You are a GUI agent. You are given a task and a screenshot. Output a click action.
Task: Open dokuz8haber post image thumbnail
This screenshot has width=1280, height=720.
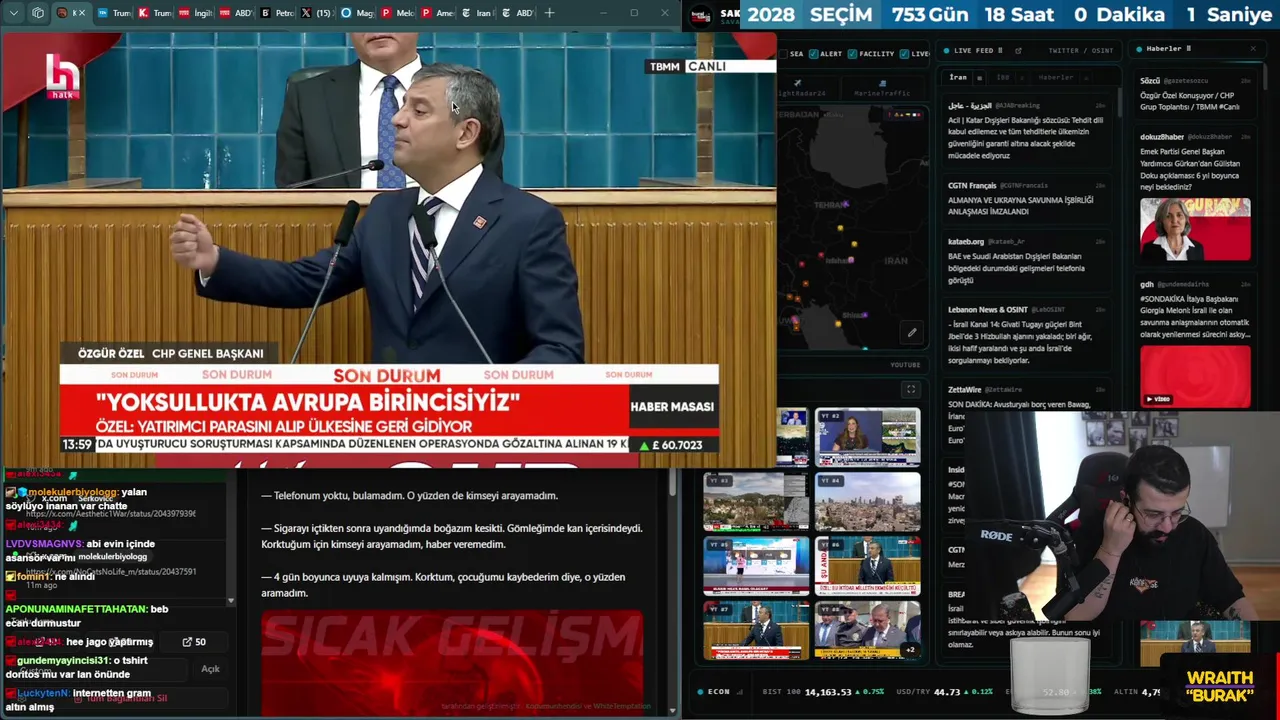click(1195, 229)
